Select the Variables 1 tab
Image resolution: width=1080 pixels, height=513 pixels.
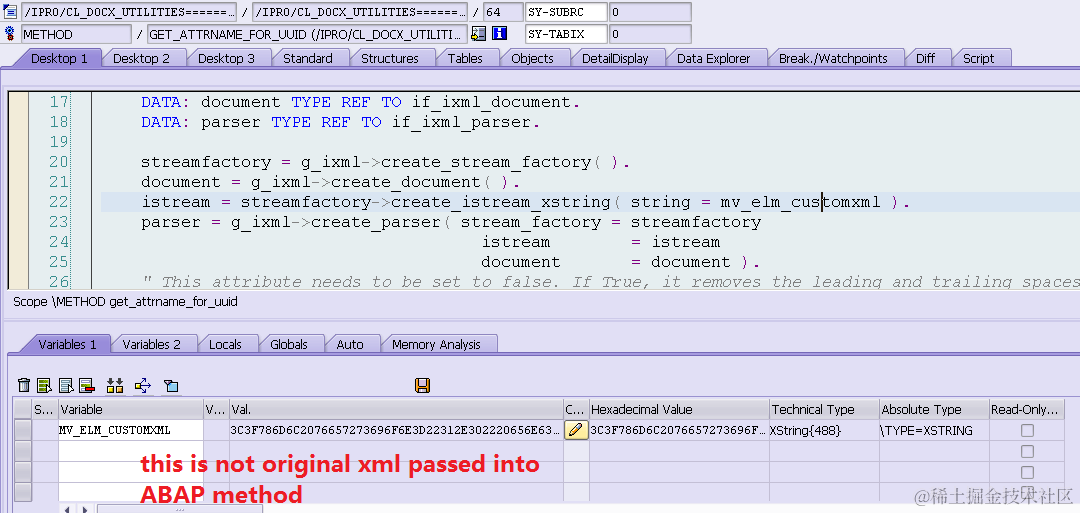[67, 344]
